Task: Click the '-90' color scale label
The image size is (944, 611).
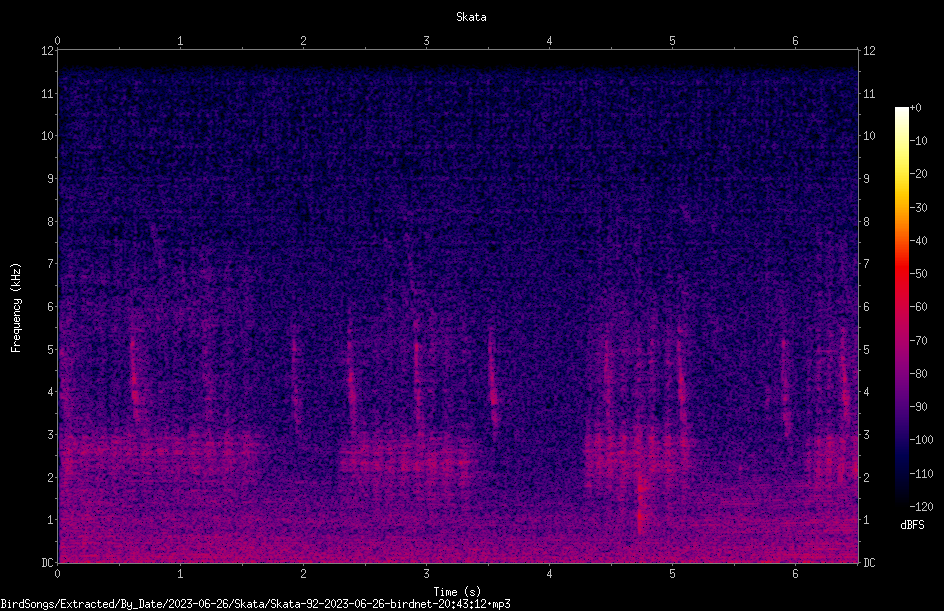Action: point(918,407)
